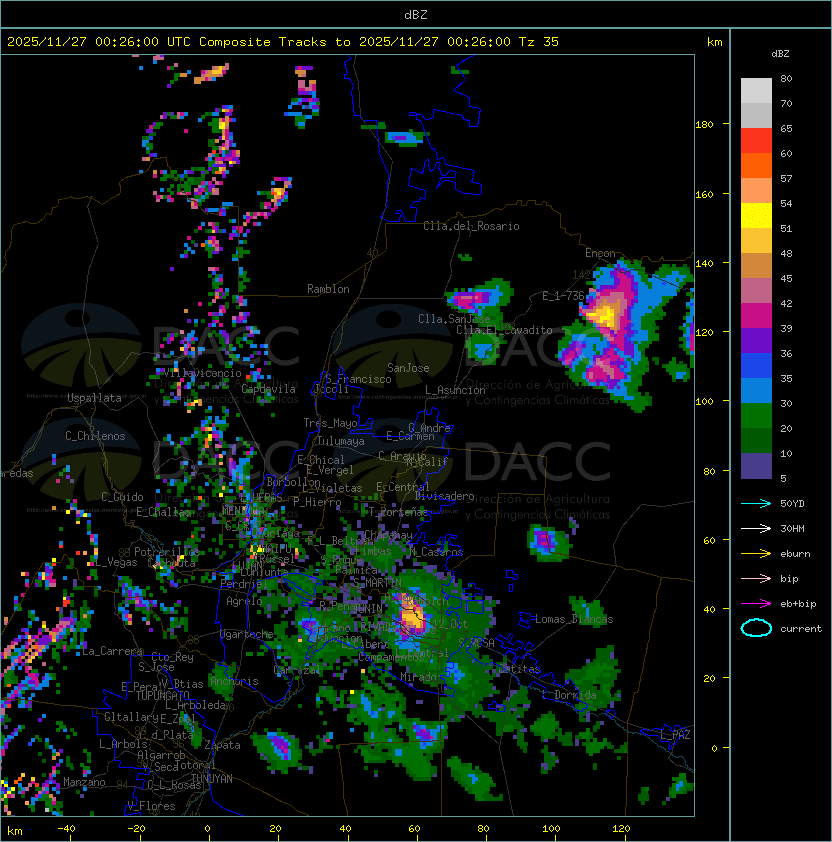832x842 pixels.
Task: Click the 'Tulumaya' place label
Action: click(x=341, y=441)
